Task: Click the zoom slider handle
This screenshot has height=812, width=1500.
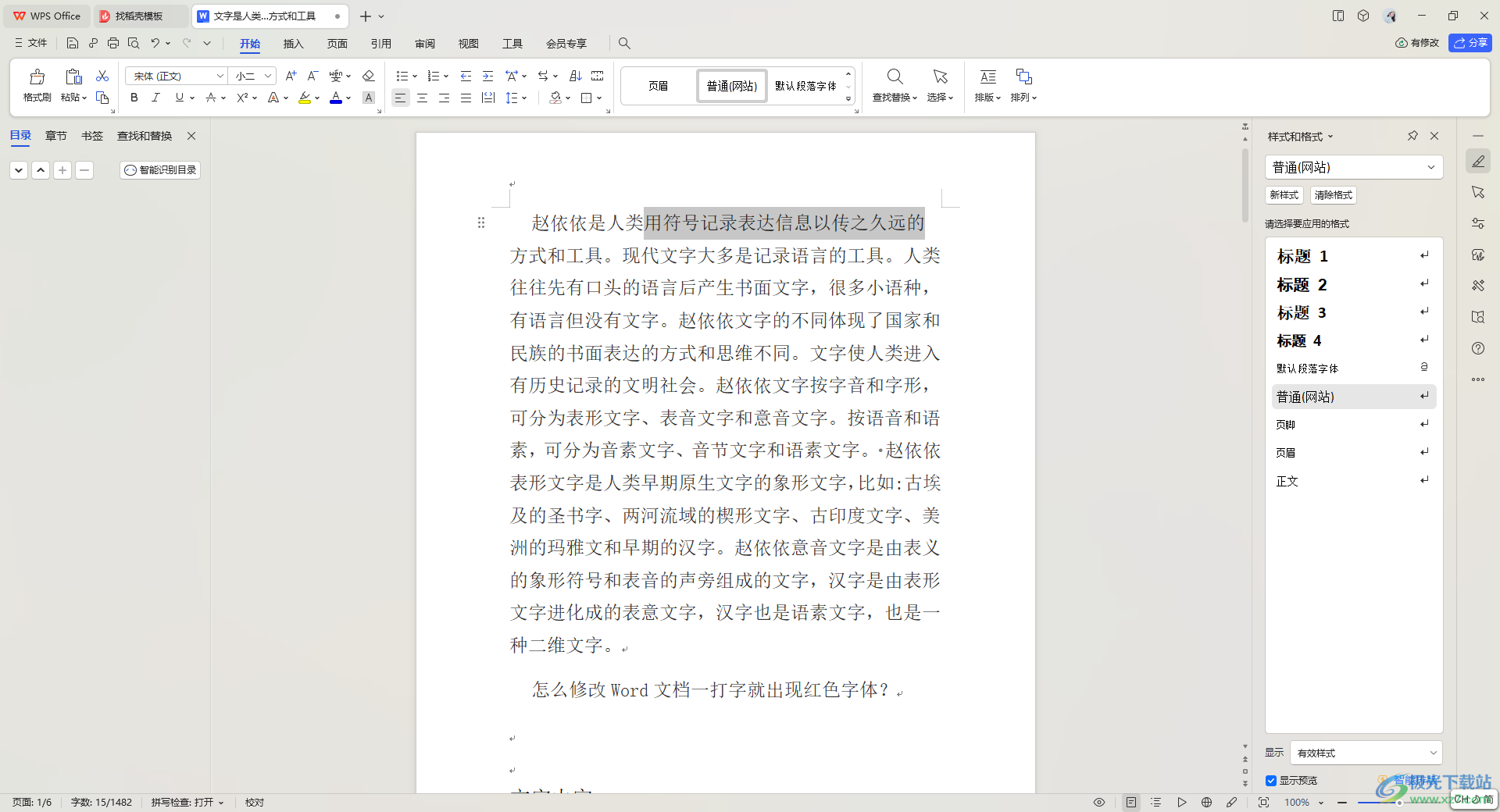Action: (x=1399, y=802)
